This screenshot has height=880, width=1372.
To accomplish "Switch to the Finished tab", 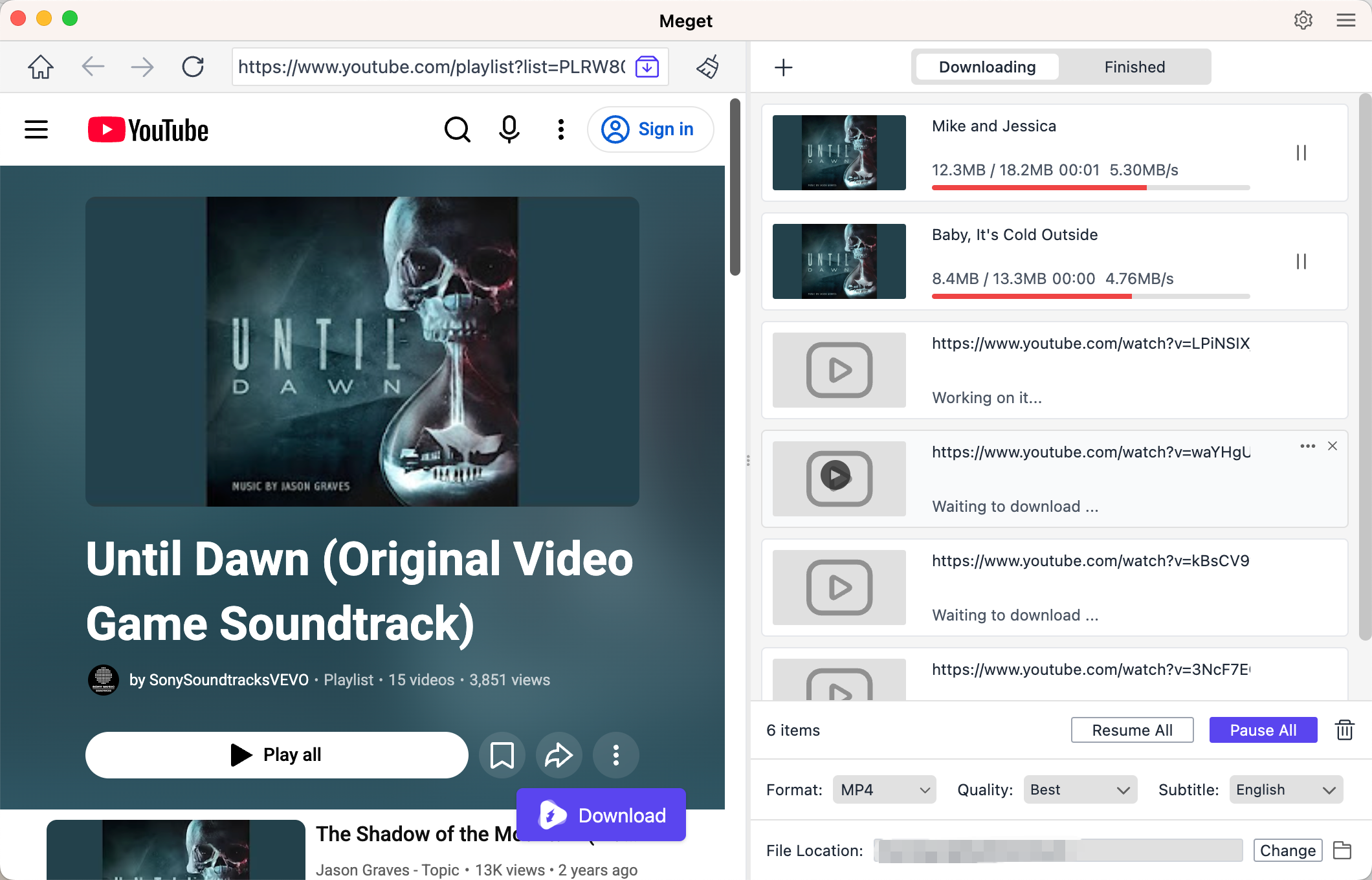I will pos(1134,67).
